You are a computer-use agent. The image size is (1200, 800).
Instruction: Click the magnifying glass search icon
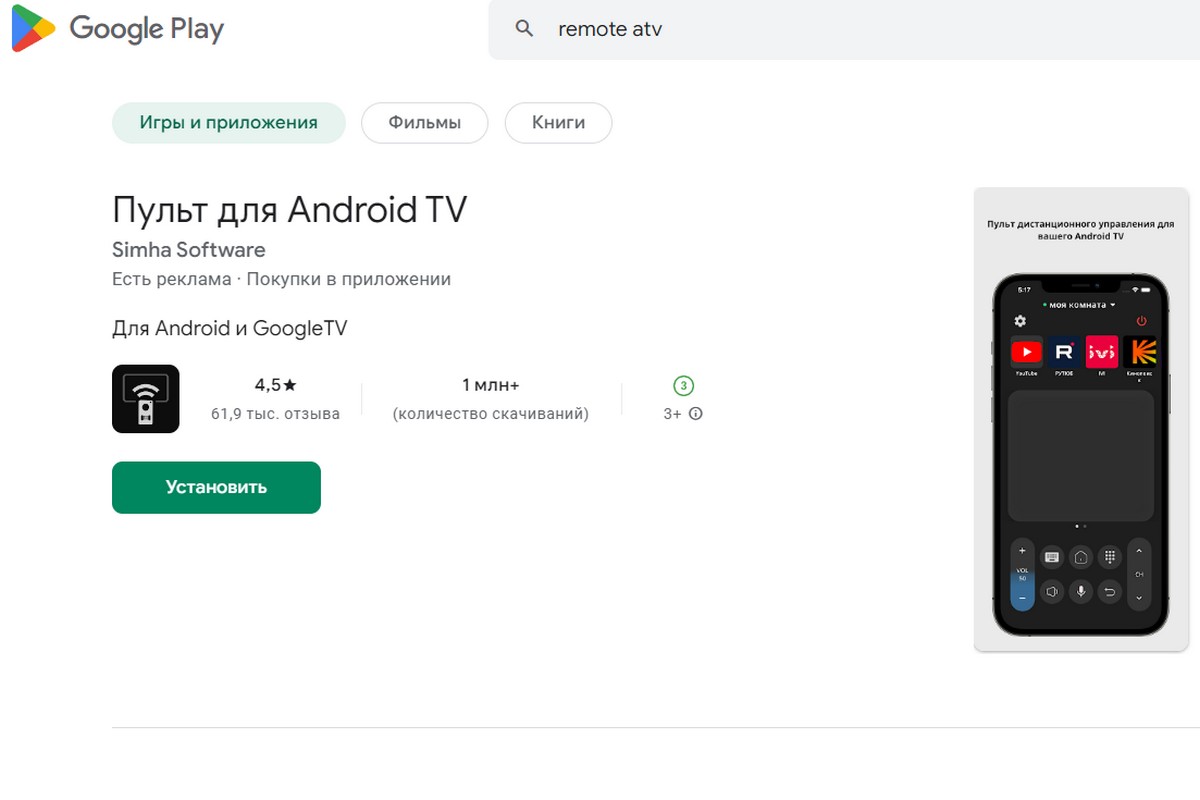pos(524,29)
